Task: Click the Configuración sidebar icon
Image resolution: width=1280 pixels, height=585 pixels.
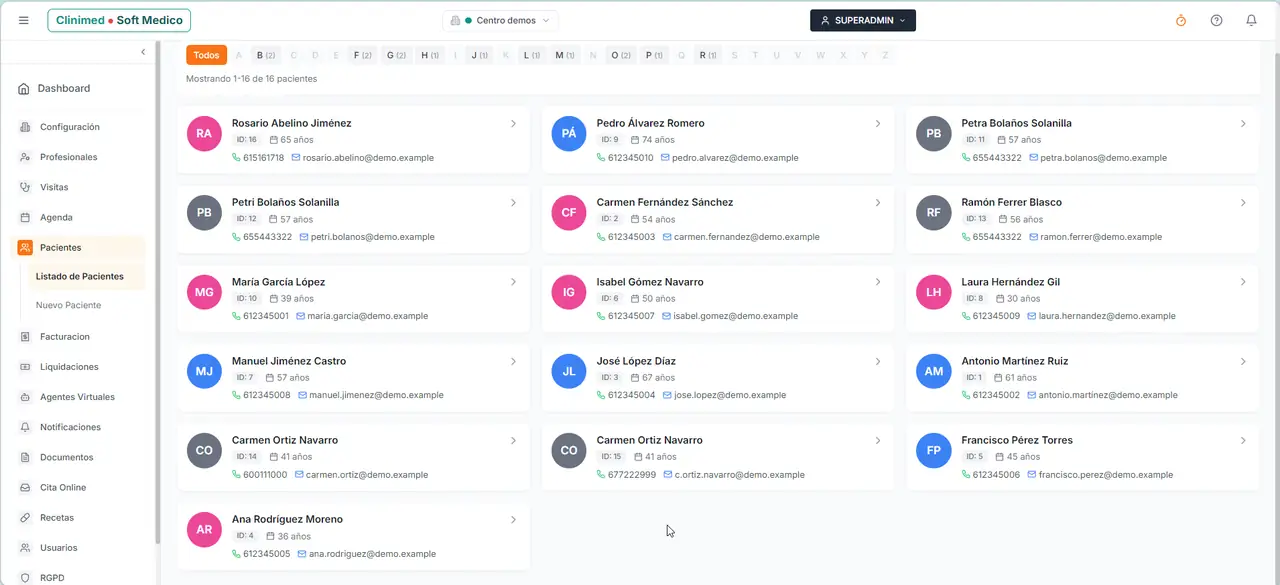Action: pos(25,127)
